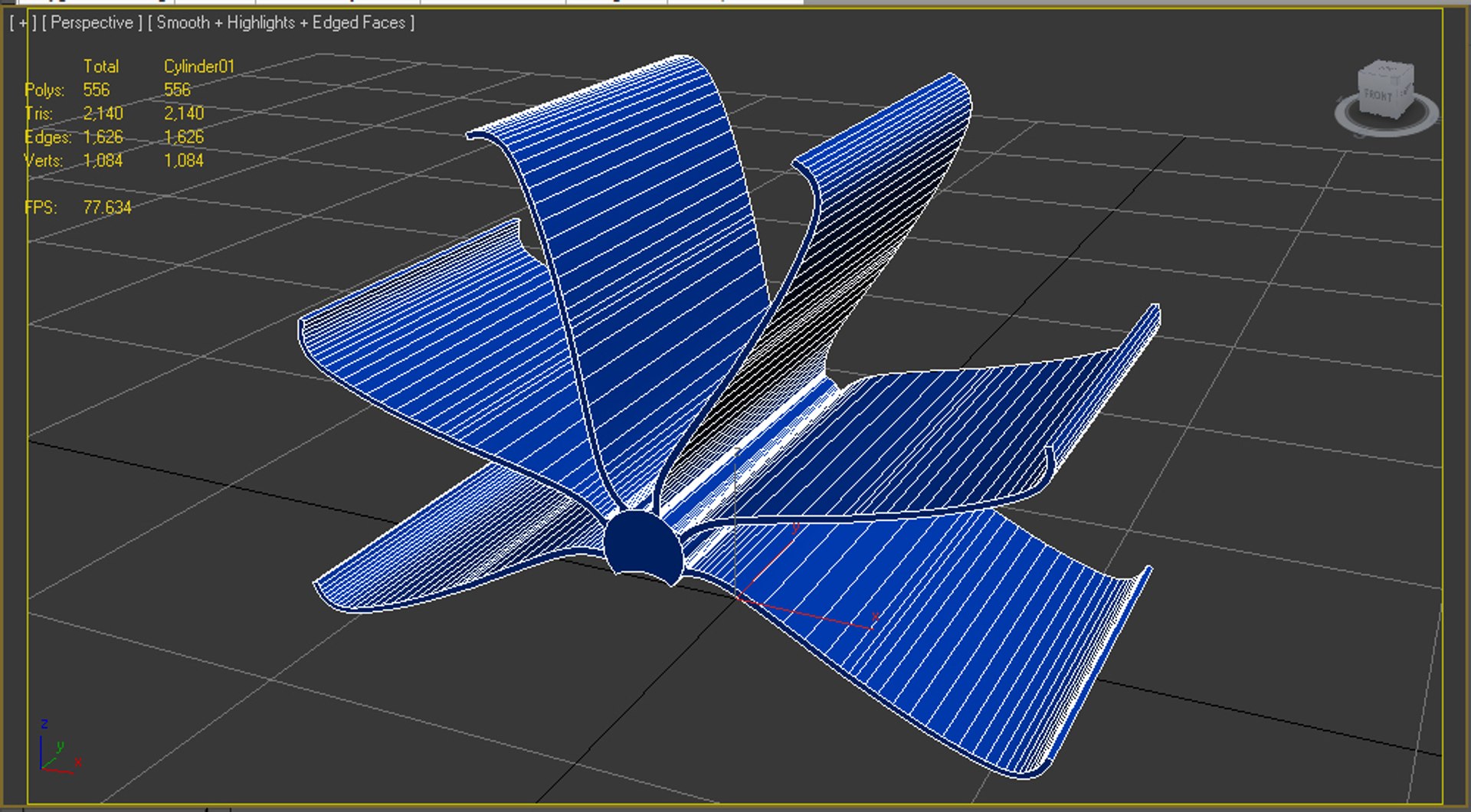This screenshot has width=1471, height=812.
Task: Open the Smooth + Highlights + Edged Faces shading menu
Action: tap(281, 23)
